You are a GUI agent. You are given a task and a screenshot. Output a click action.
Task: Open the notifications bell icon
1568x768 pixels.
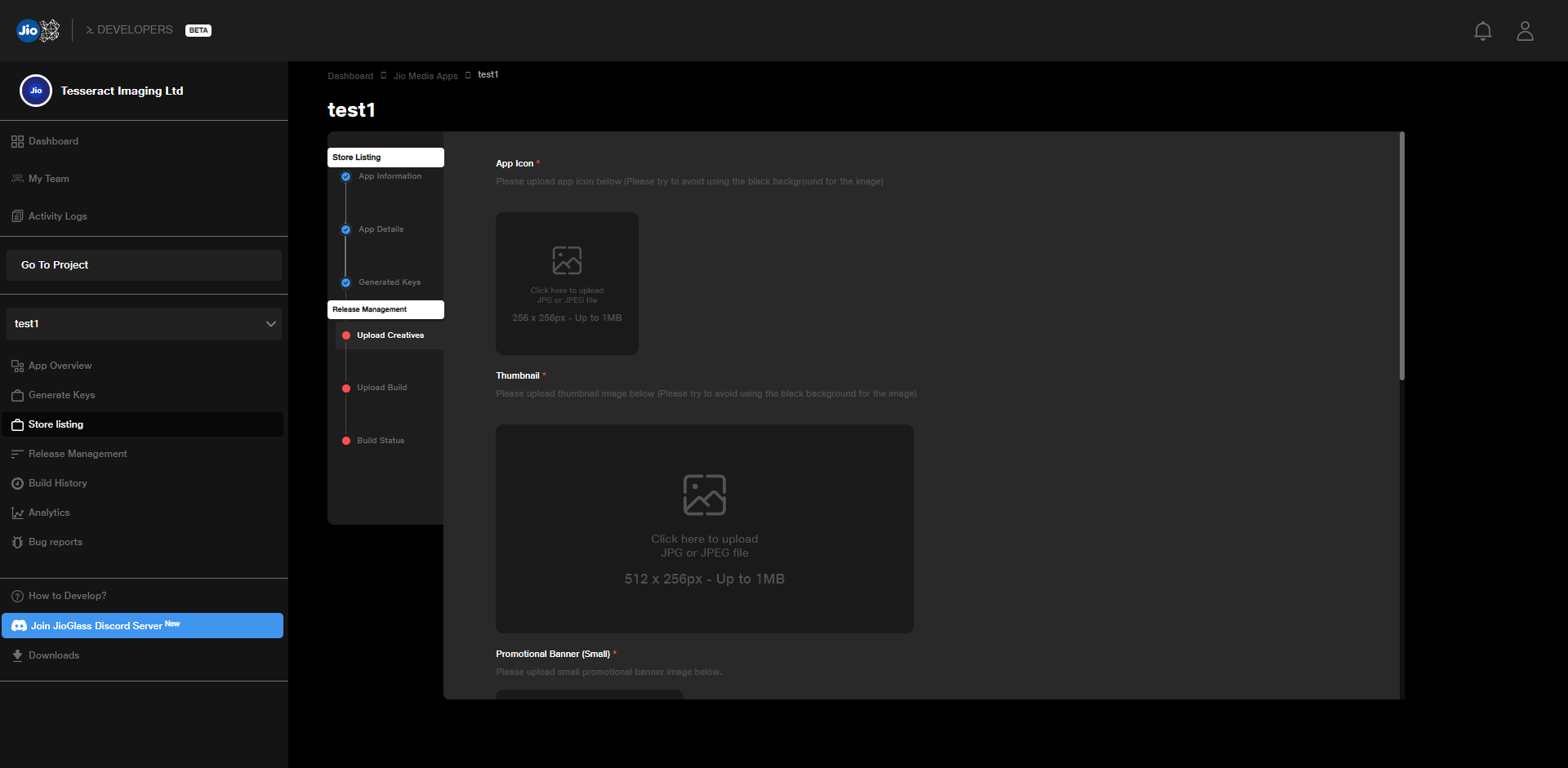1482,31
